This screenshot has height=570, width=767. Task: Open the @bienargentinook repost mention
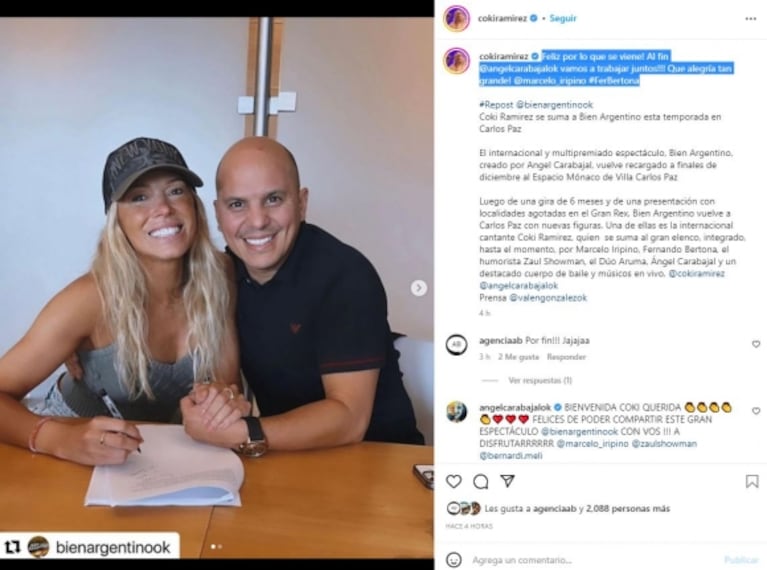[554, 105]
